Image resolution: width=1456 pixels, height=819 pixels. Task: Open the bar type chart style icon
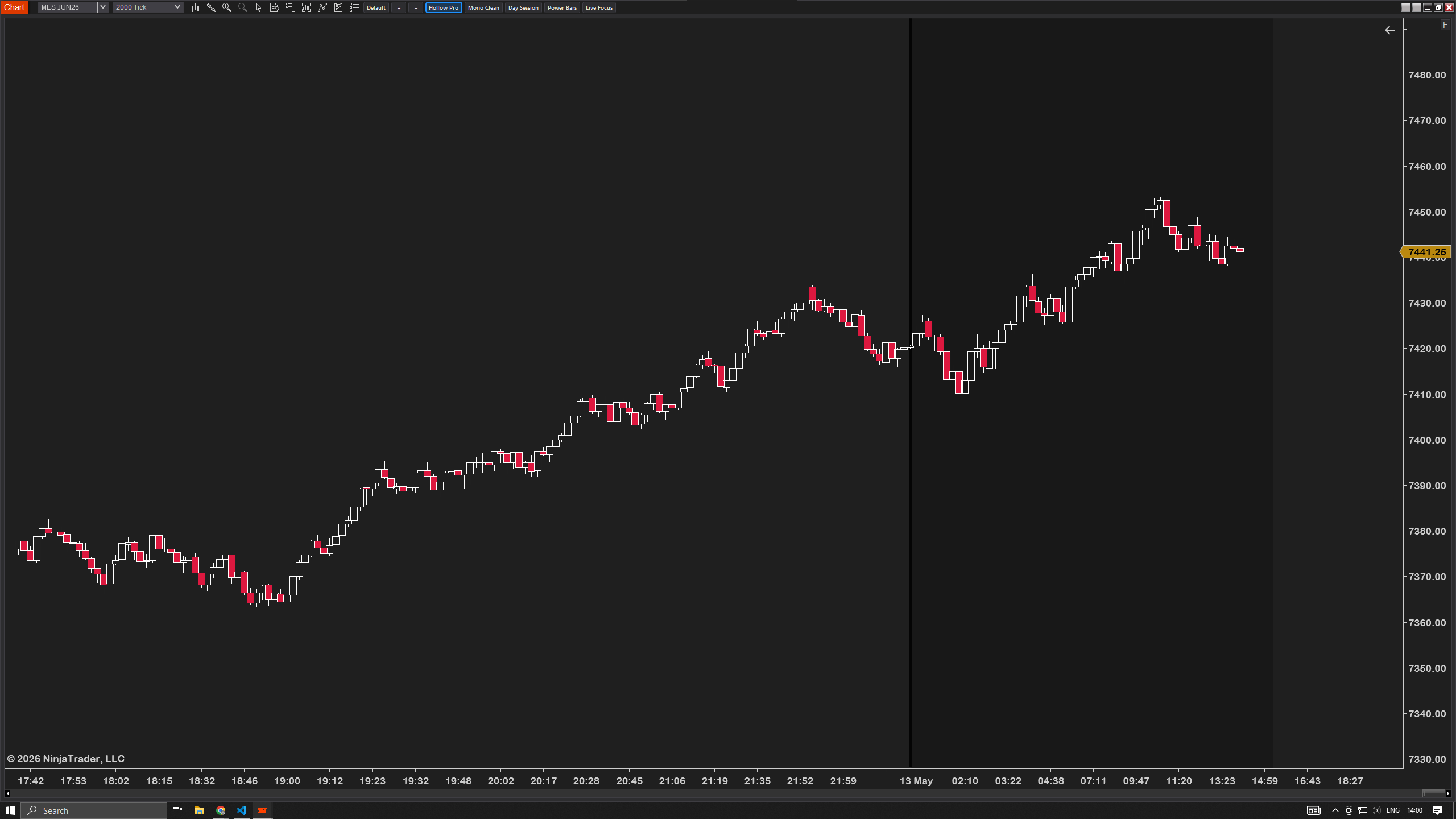tap(195, 7)
